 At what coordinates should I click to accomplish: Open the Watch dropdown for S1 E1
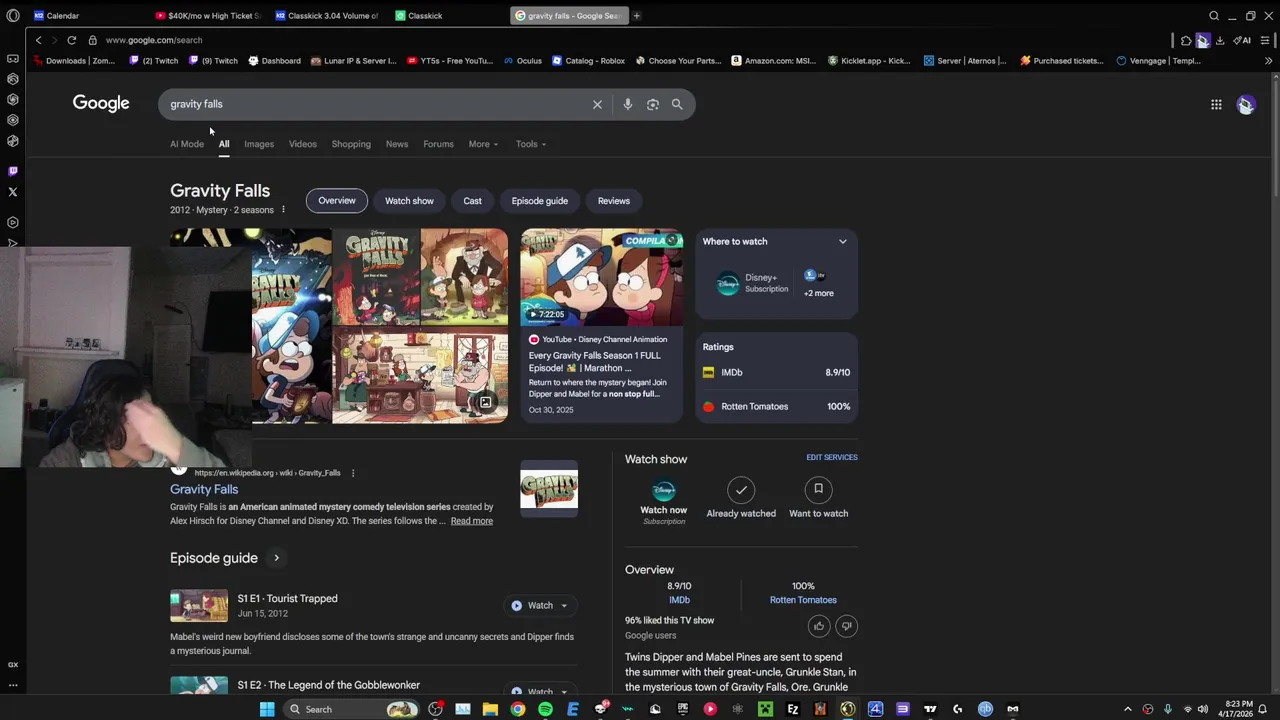point(563,606)
